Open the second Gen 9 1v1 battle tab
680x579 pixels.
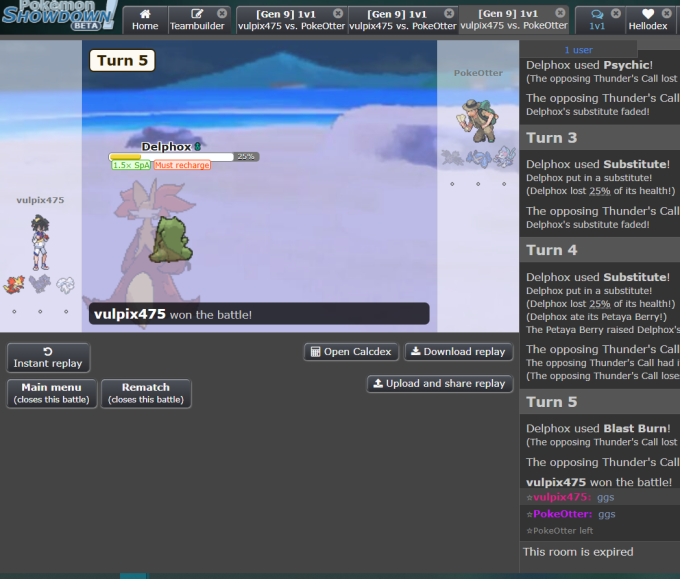tap(403, 20)
